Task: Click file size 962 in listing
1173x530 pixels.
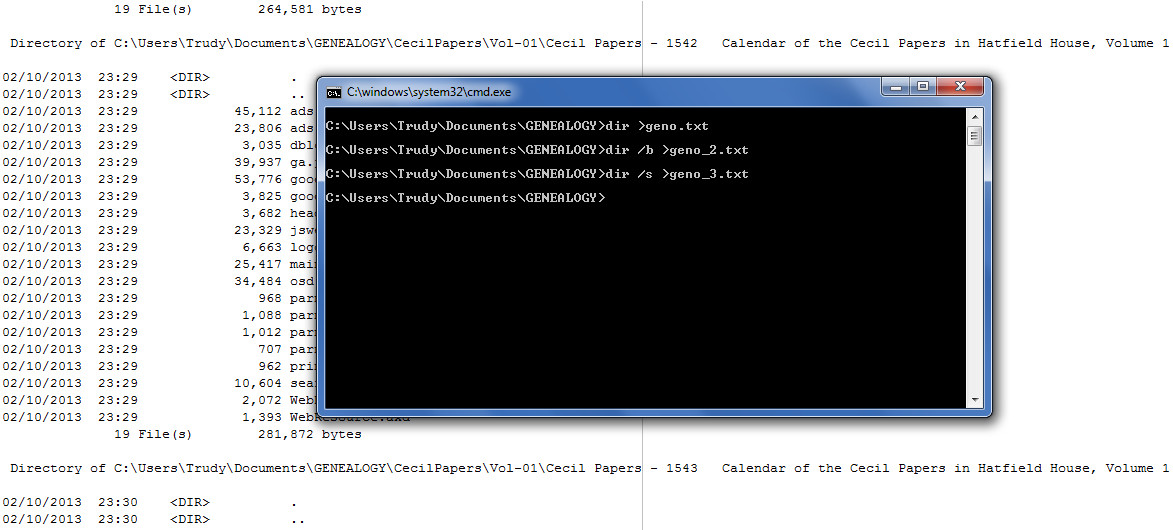Action: 270,366
